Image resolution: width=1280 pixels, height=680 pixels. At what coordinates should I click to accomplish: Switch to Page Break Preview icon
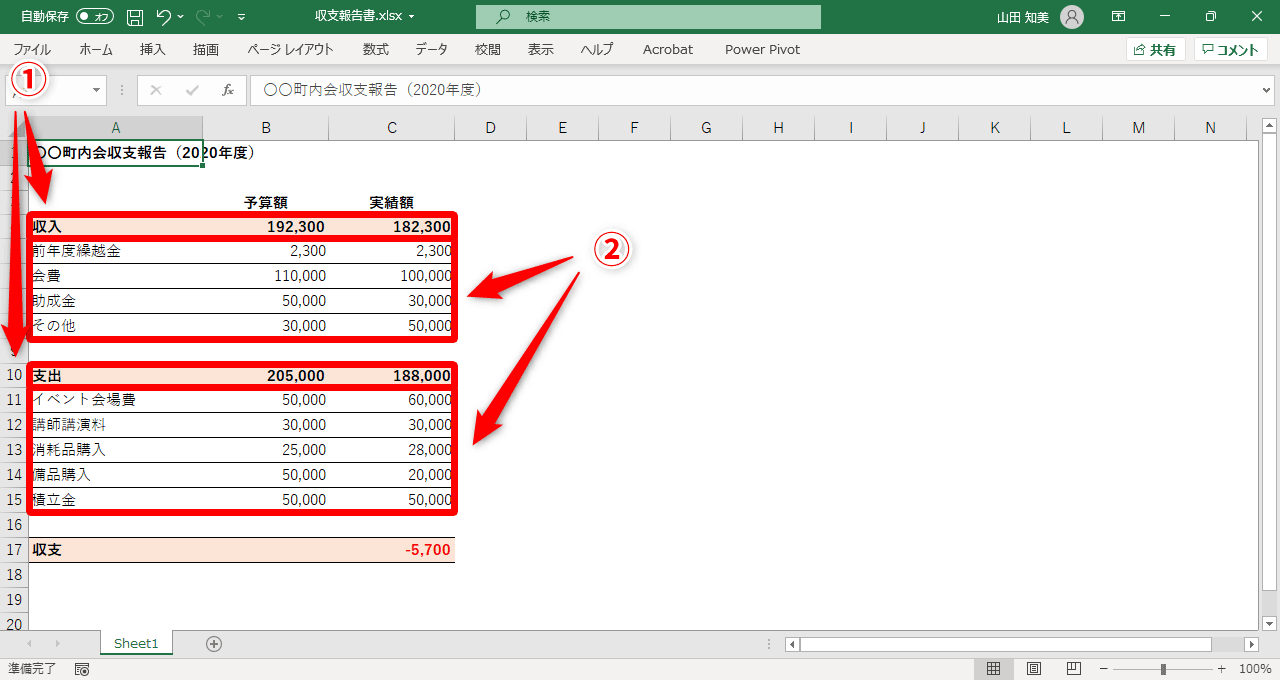pyautogui.click(x=1074, y=669)
